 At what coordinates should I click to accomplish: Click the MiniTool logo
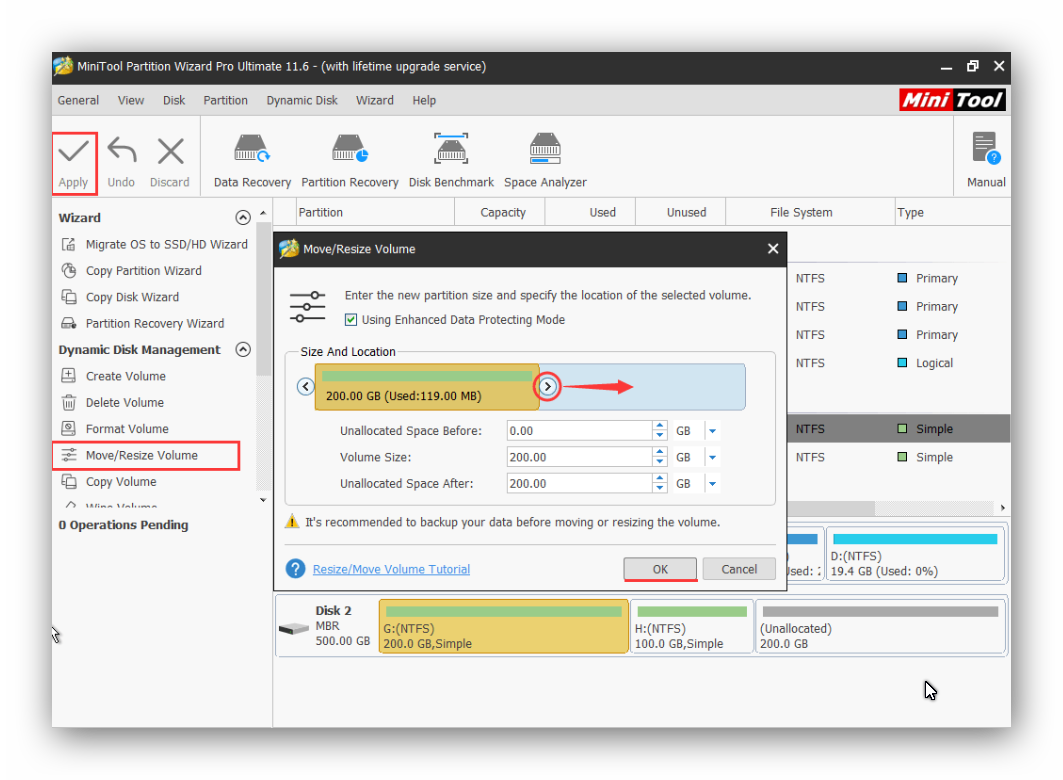tap(952, 100)
